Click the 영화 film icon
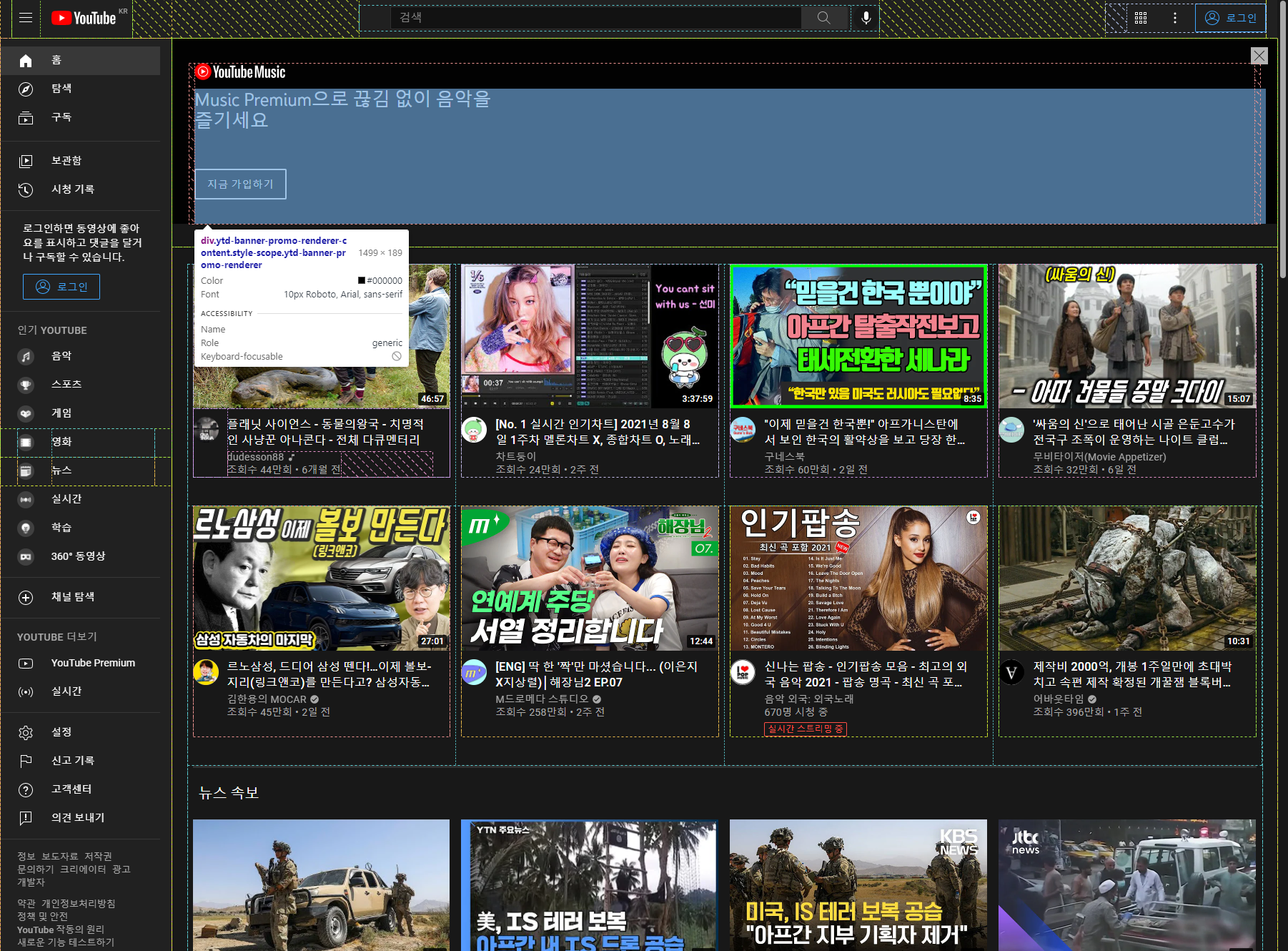Image resolution: width=1288 pixels, height=951 pixels. [26, 442]
